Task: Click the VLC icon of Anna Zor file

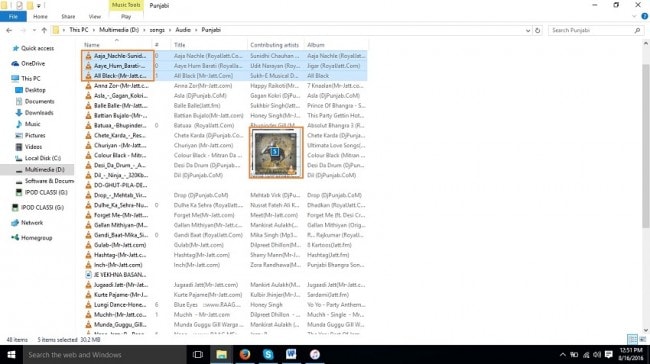Action: pyautogui.click(x=88, y=86)
